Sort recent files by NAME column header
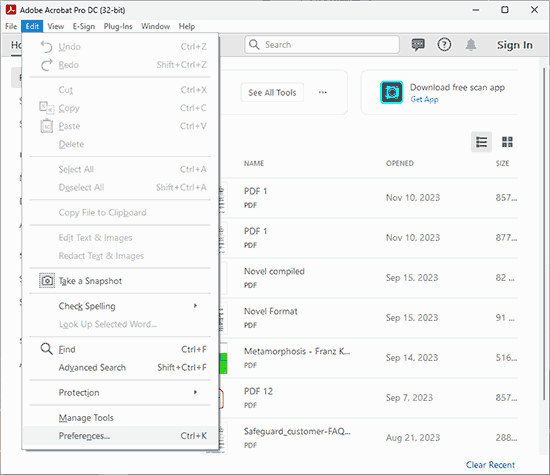Image resolution: width=550 pixels, height=475 pixels. (254, 163)
